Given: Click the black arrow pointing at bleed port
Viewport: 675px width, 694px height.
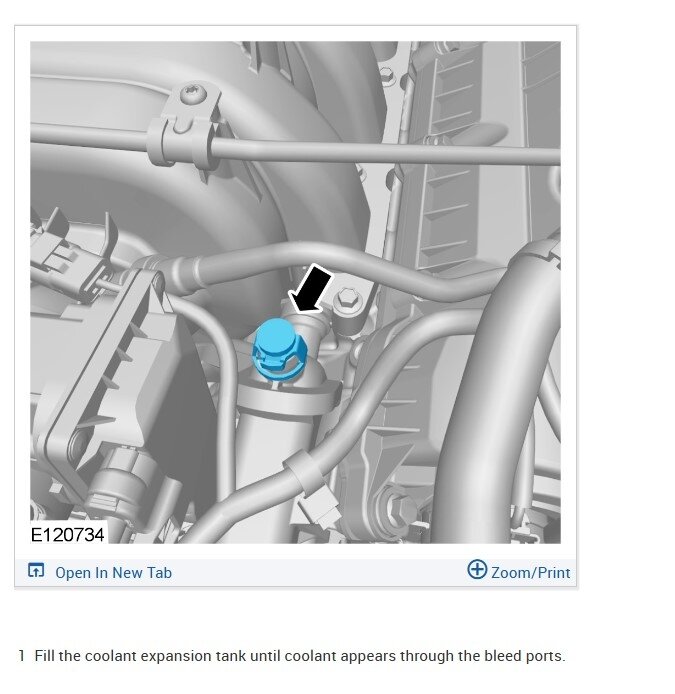Looking at the screenshot, I should pyautogui.click(x=310, y=289).
